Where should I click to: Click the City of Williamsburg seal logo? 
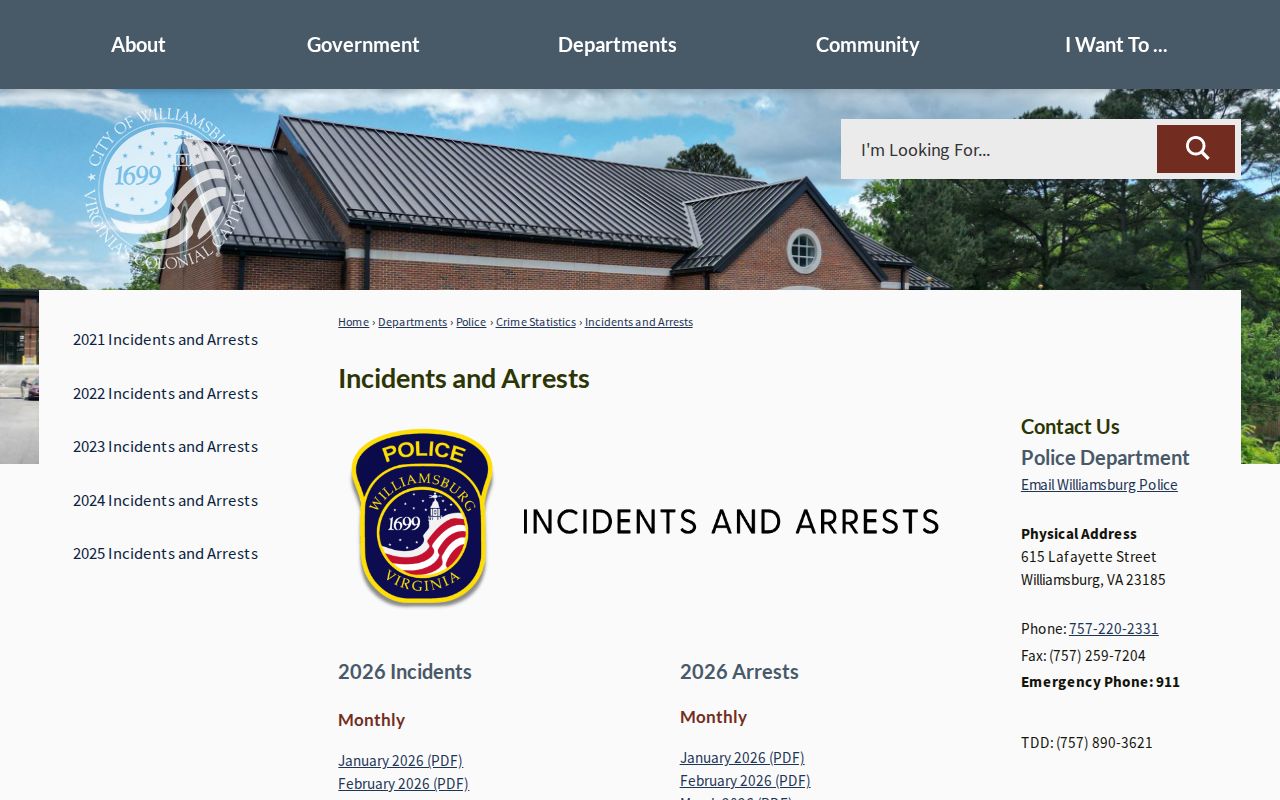click(163, 187)
